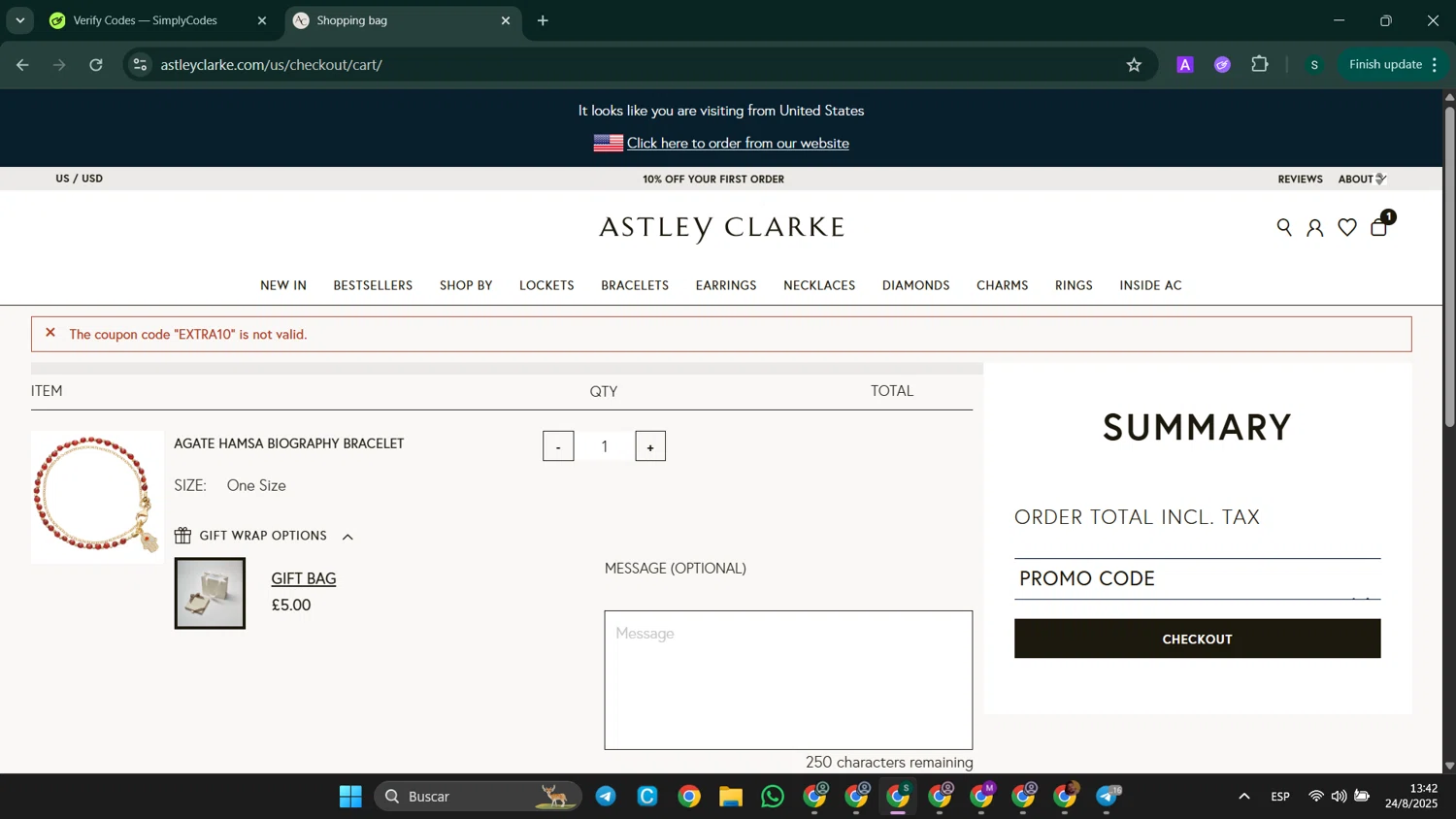This screenshot has width=1456, height=819.
Task: Click the Gift Bag link
Action: coord(304,578)
